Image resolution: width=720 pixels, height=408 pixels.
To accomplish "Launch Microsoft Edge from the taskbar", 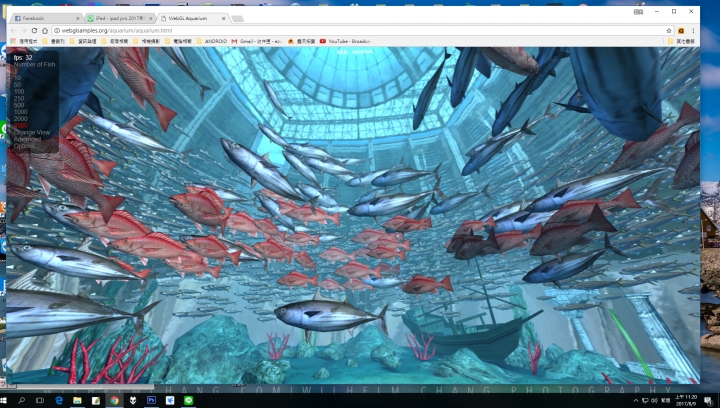I will click(x=59, y=400).
